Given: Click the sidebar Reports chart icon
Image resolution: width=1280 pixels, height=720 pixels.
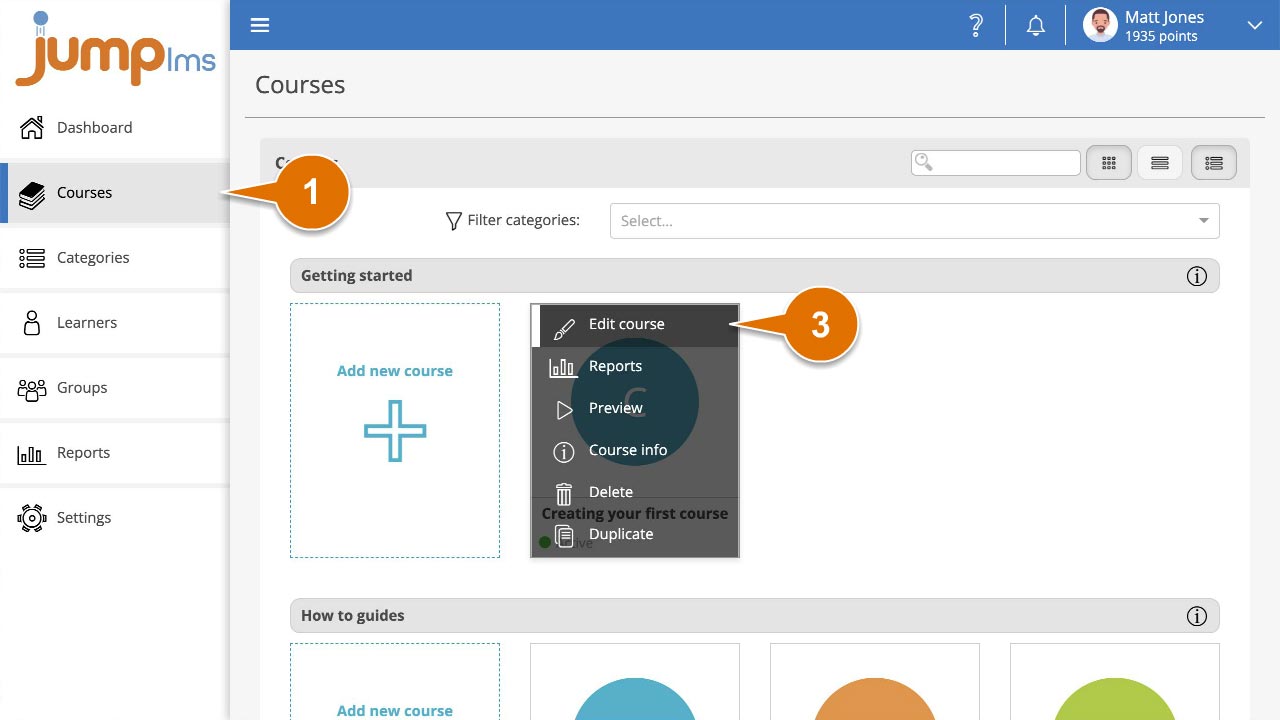Looking at the screenshot, I should click(32, 454).
